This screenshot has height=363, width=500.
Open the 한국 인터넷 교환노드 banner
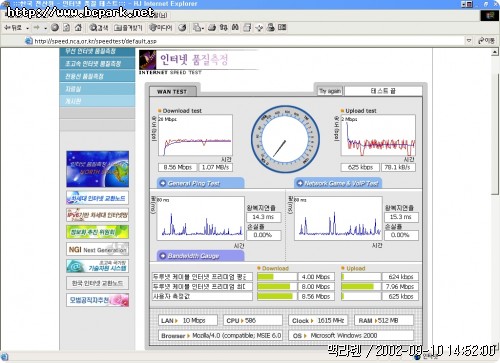point(97,283)
